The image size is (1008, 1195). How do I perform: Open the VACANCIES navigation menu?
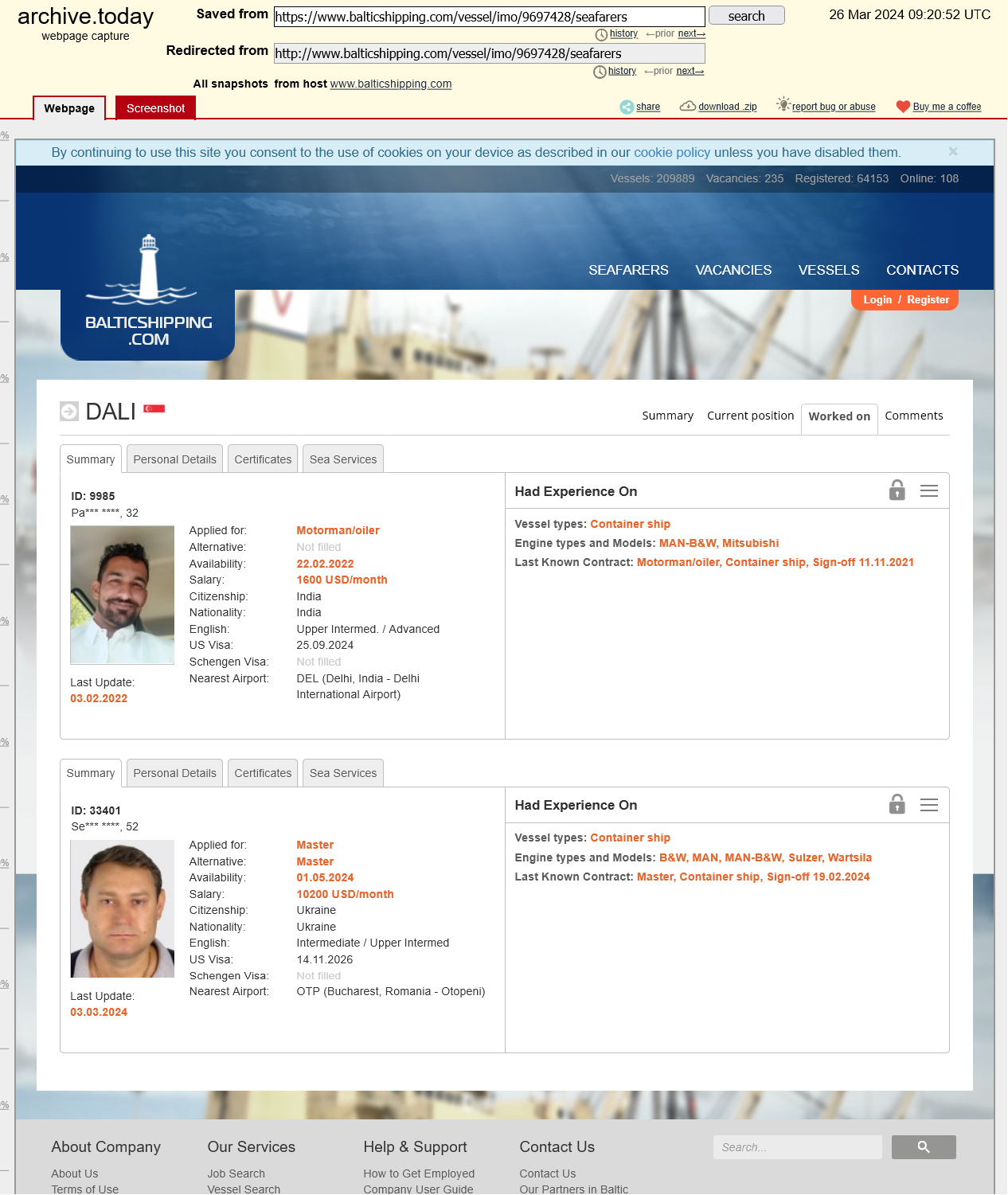coord(733,270)
